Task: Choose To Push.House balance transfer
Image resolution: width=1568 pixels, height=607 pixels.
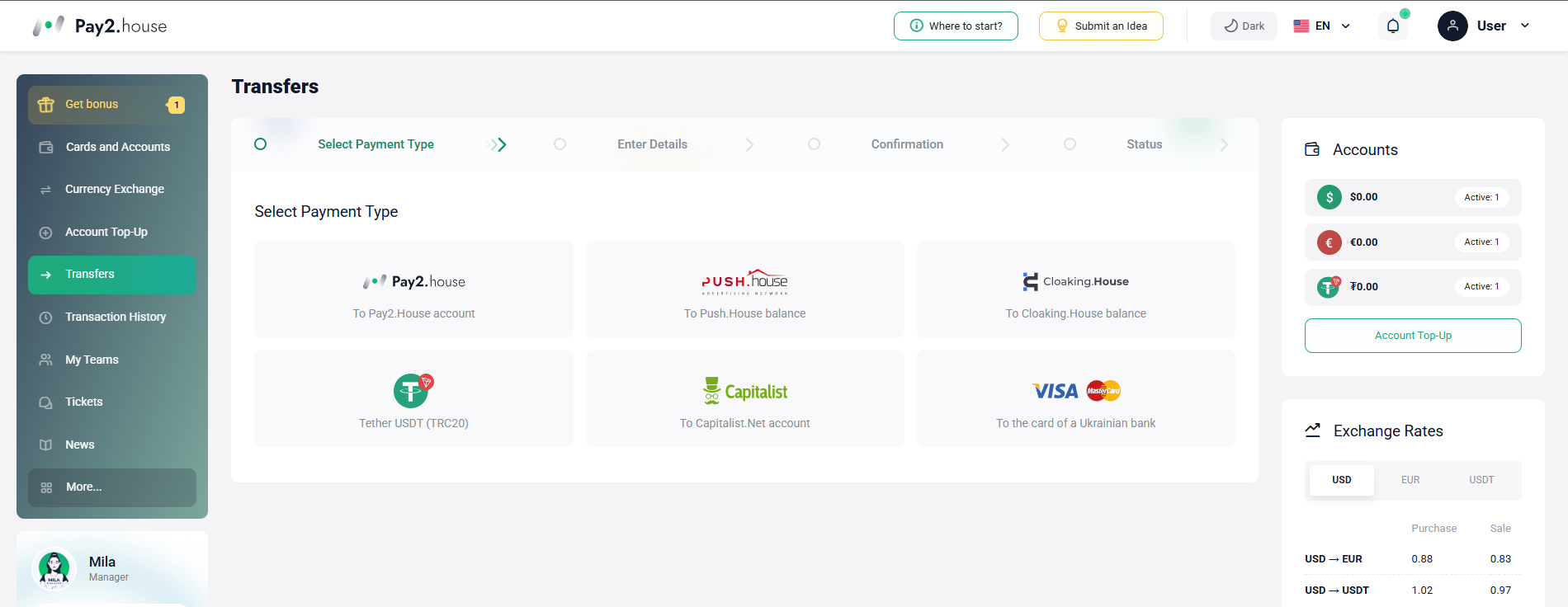Action: point(745,289)
